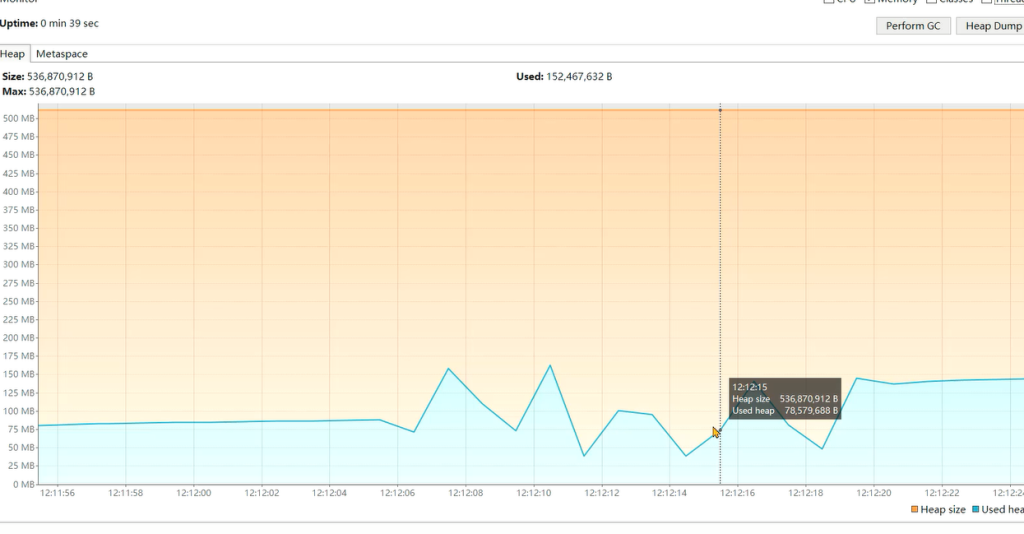The width and height of the screenshot is (1024, 534).
Task: Click the Perform GC button
Action: (914, 26)
